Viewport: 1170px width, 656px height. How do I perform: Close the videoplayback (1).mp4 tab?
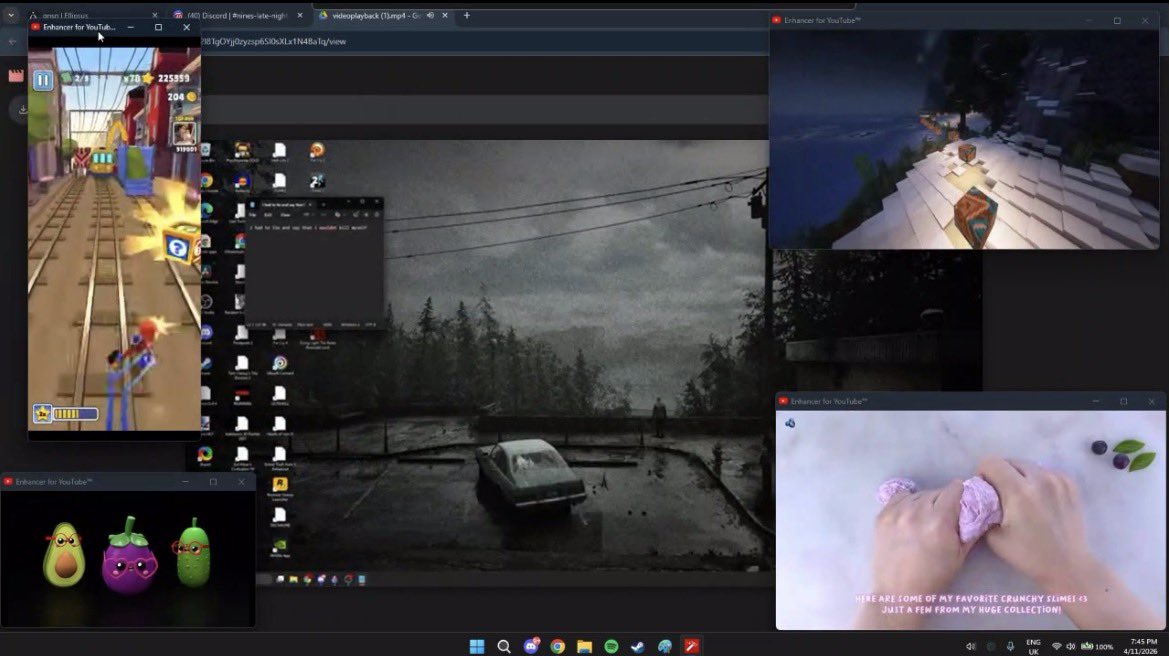445,15
